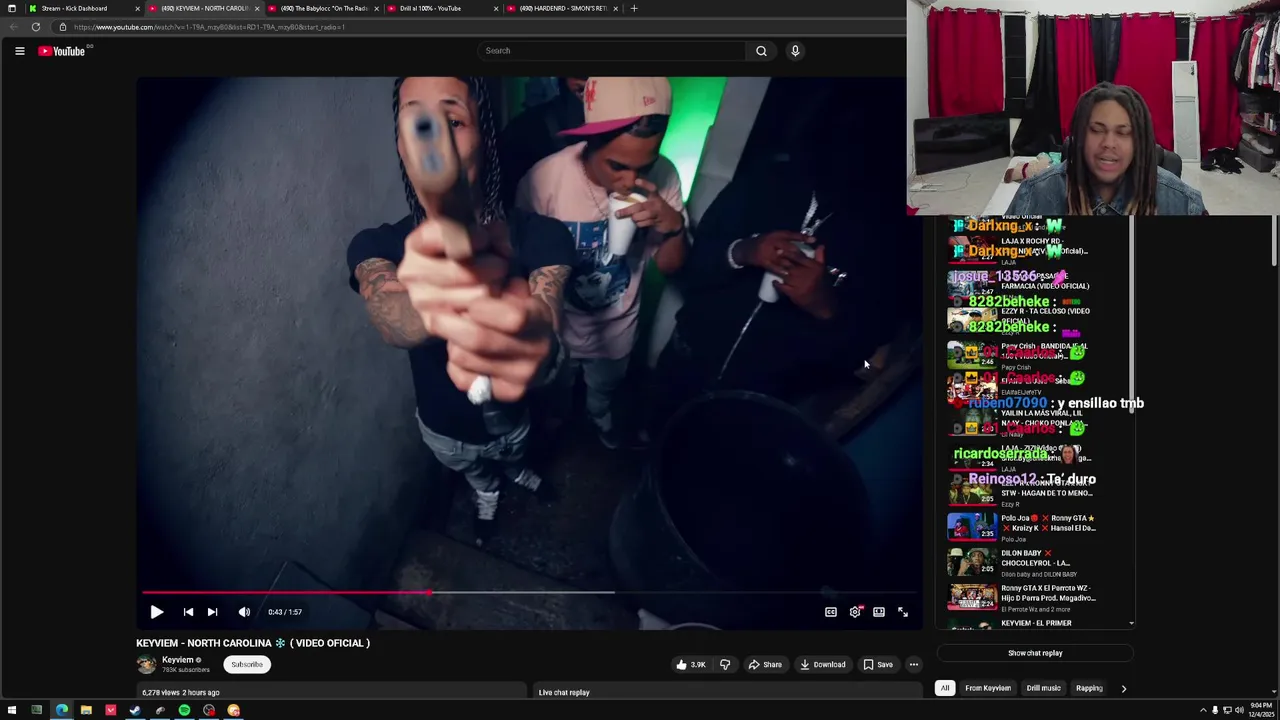Switch to theater mode view
The height and width of the screenshot is (720, 1280).
click(x=879, y=612)
